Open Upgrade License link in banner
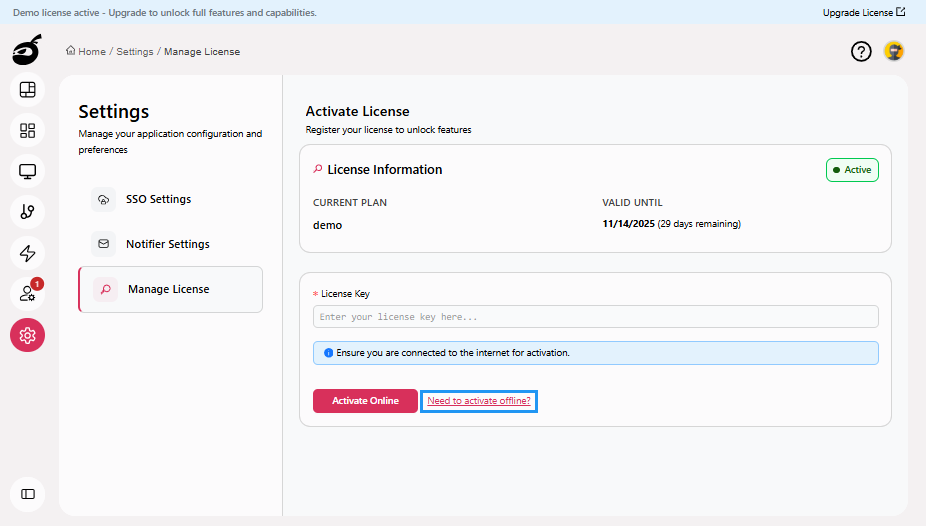The image size is (926, 526). point(864,12)
